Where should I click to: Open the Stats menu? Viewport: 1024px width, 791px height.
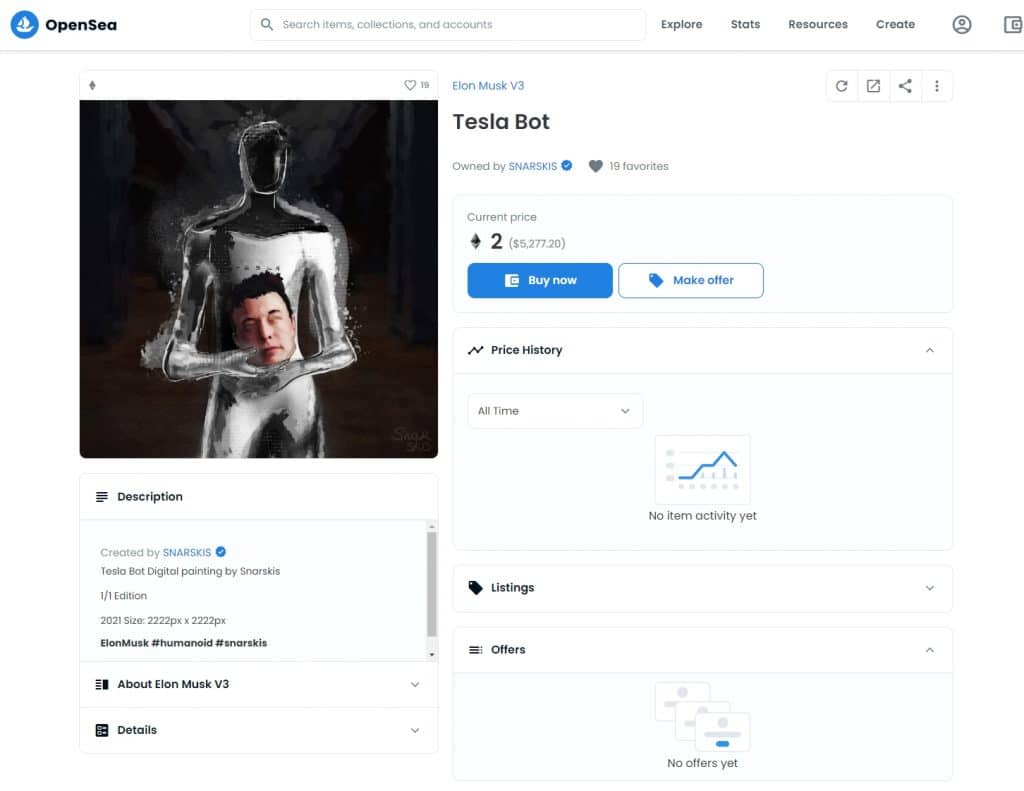(x=745, y=25)
